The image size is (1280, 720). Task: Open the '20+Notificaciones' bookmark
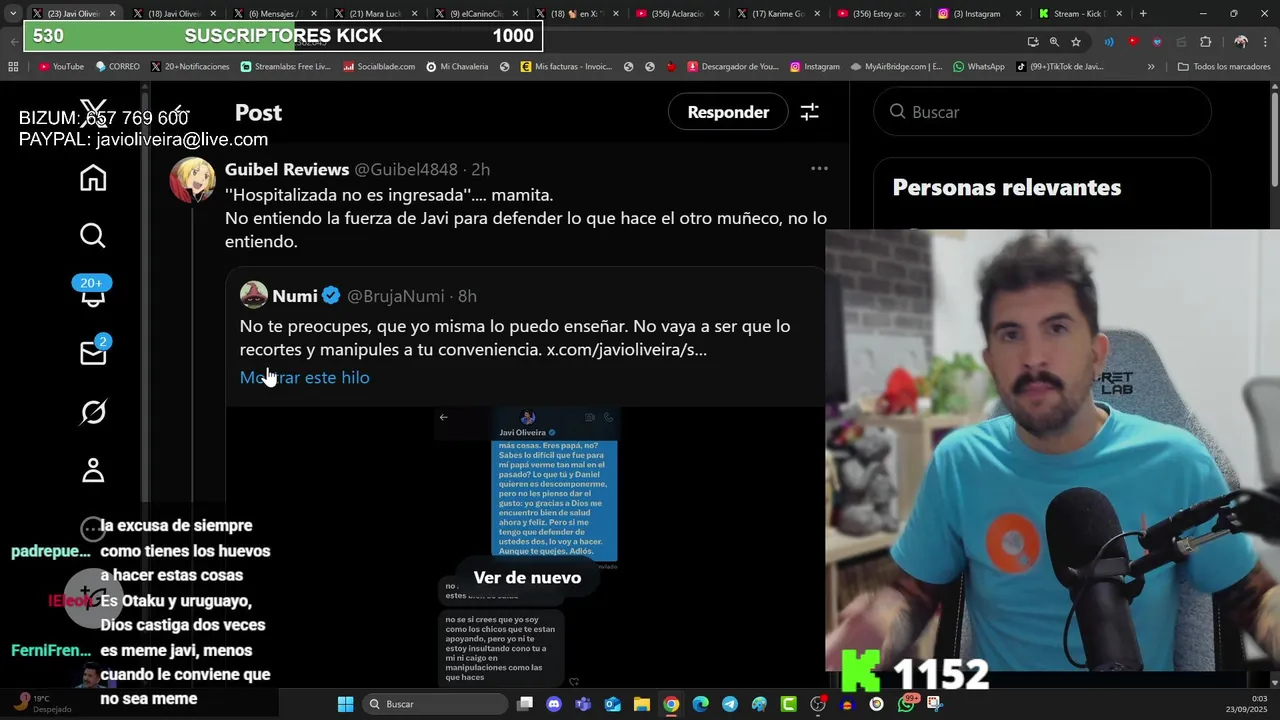point(190,67)
